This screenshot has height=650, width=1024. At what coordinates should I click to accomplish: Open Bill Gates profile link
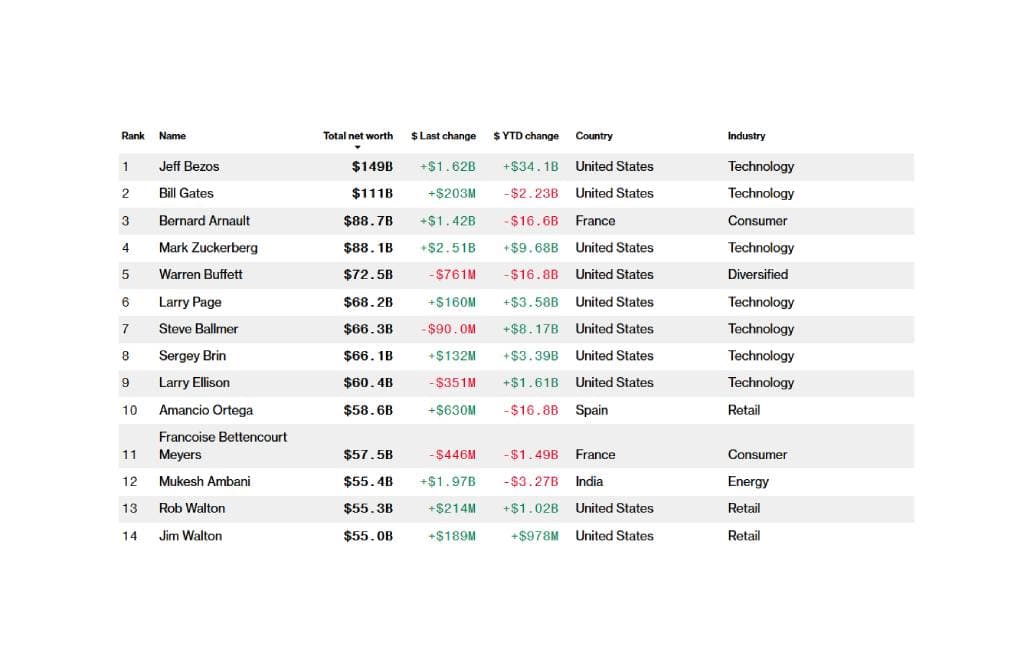pos(186,193)
